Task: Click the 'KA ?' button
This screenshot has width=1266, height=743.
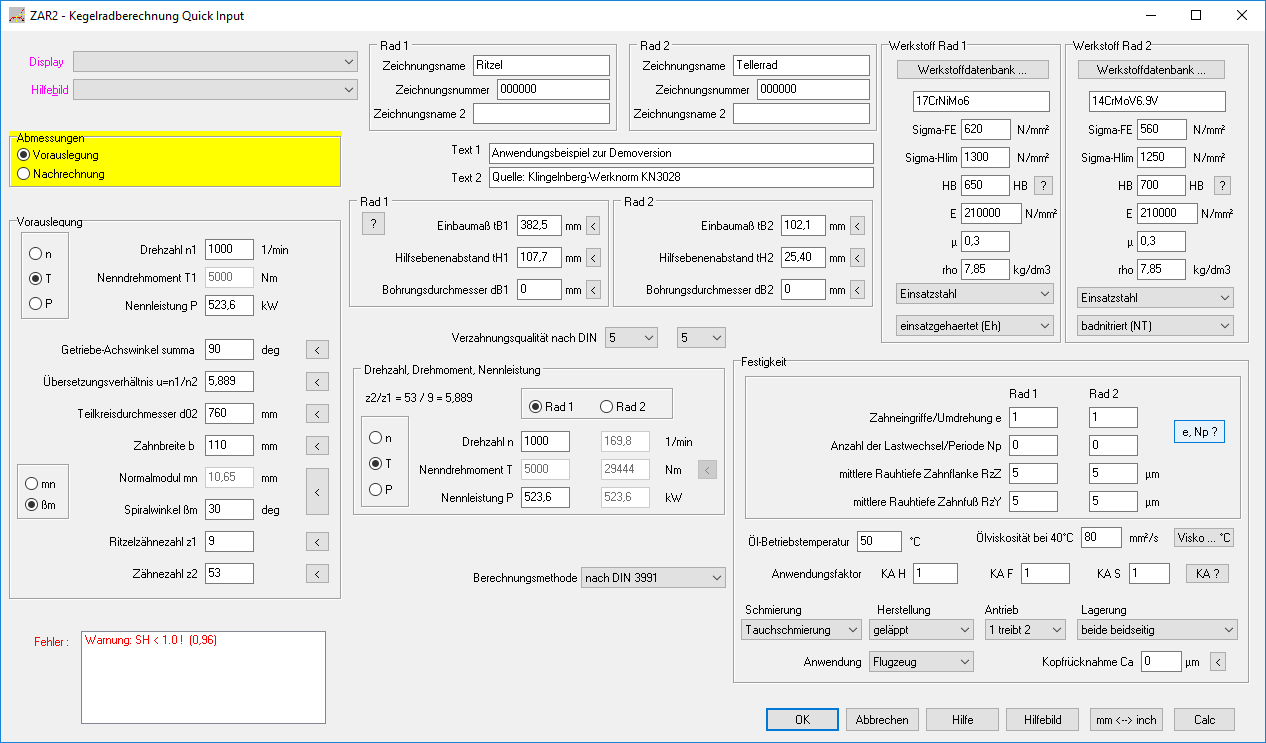Action: [1206, 573]
